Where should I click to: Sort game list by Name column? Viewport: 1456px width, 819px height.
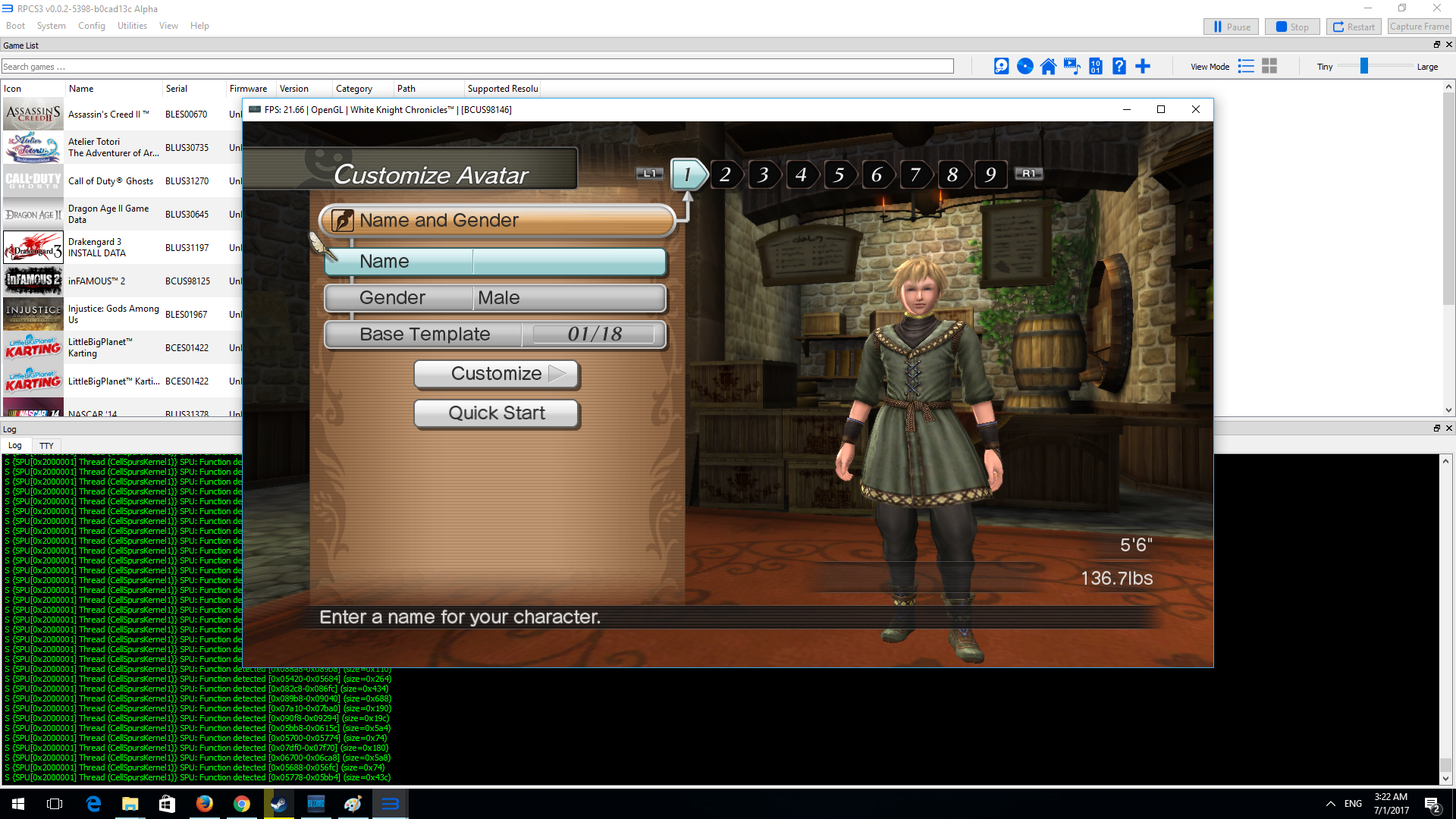point(114,89)
